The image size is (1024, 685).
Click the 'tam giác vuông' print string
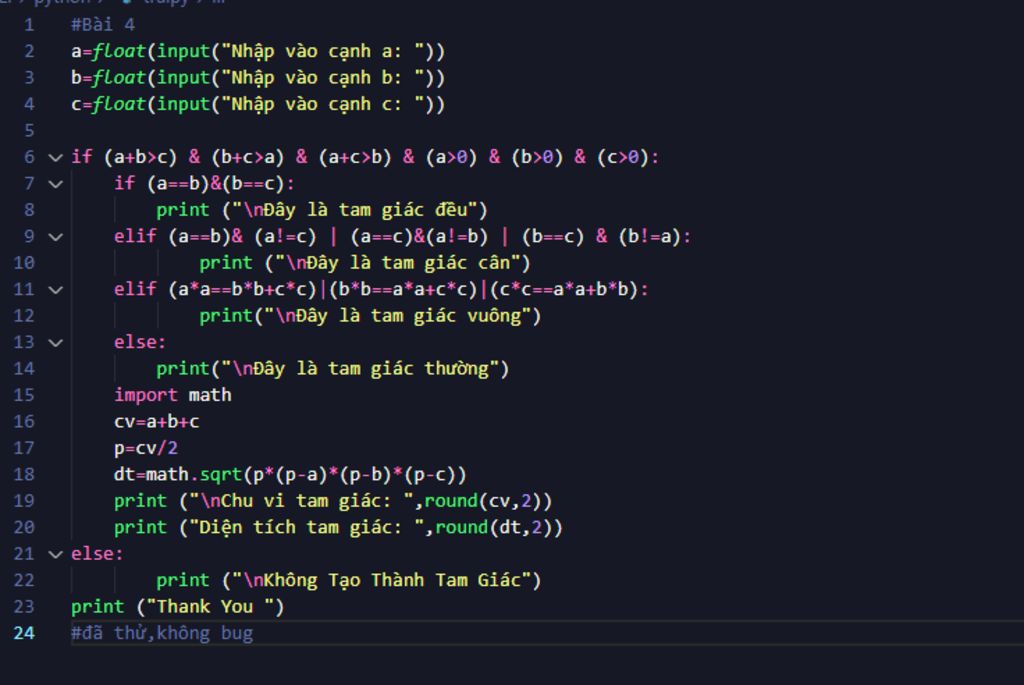point(398,316)
